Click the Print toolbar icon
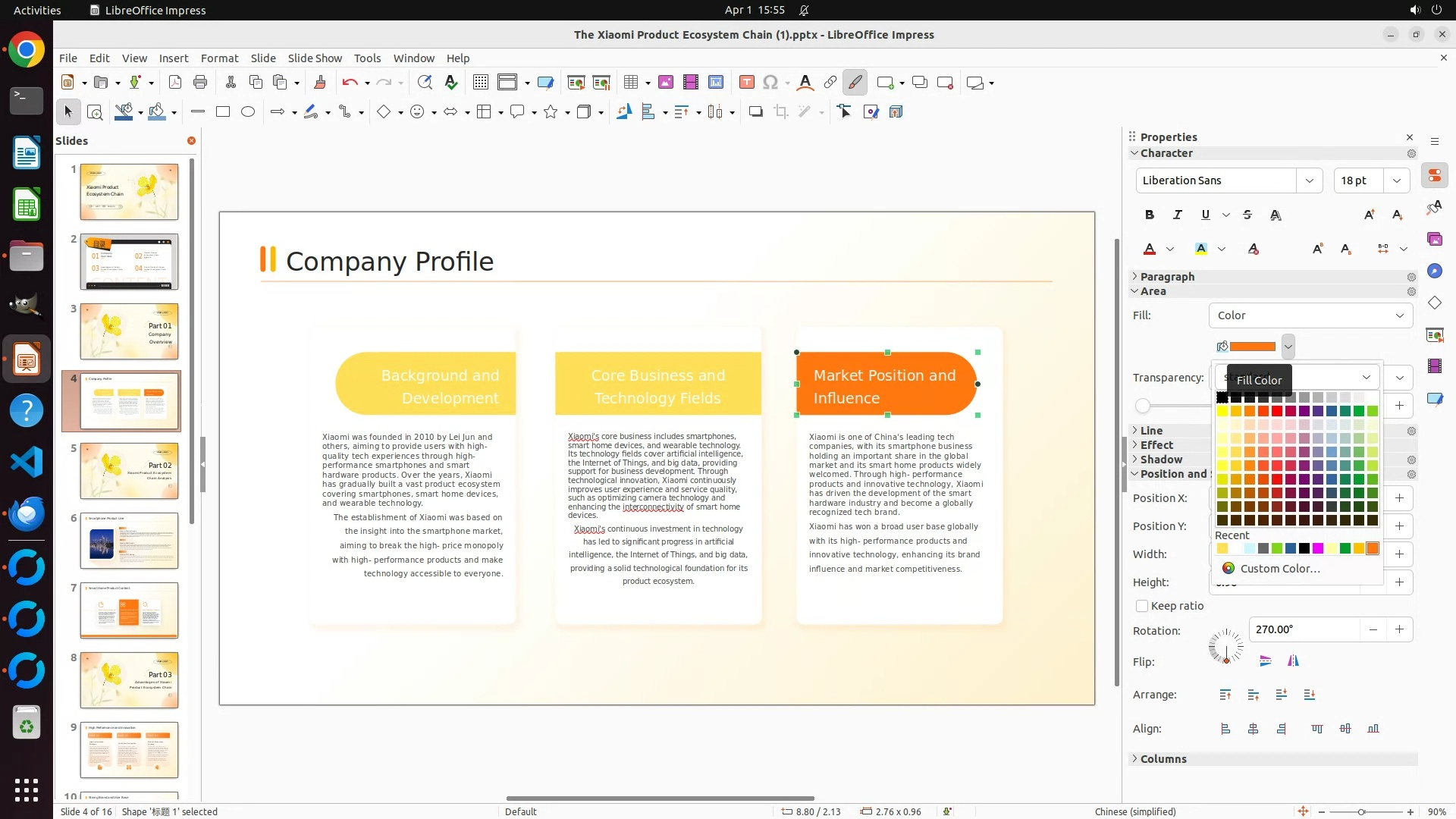The height and width of the screenshot is (819, 1456). pos(200,83)
